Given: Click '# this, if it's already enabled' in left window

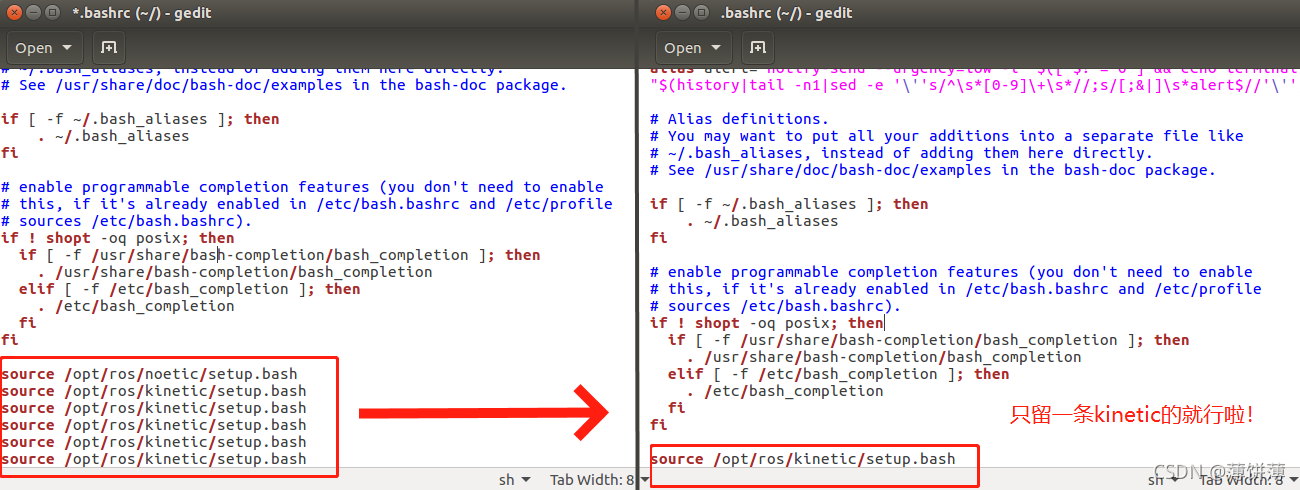Looking at the screenshot, I should pyautogui.click(x=306, y=204).
